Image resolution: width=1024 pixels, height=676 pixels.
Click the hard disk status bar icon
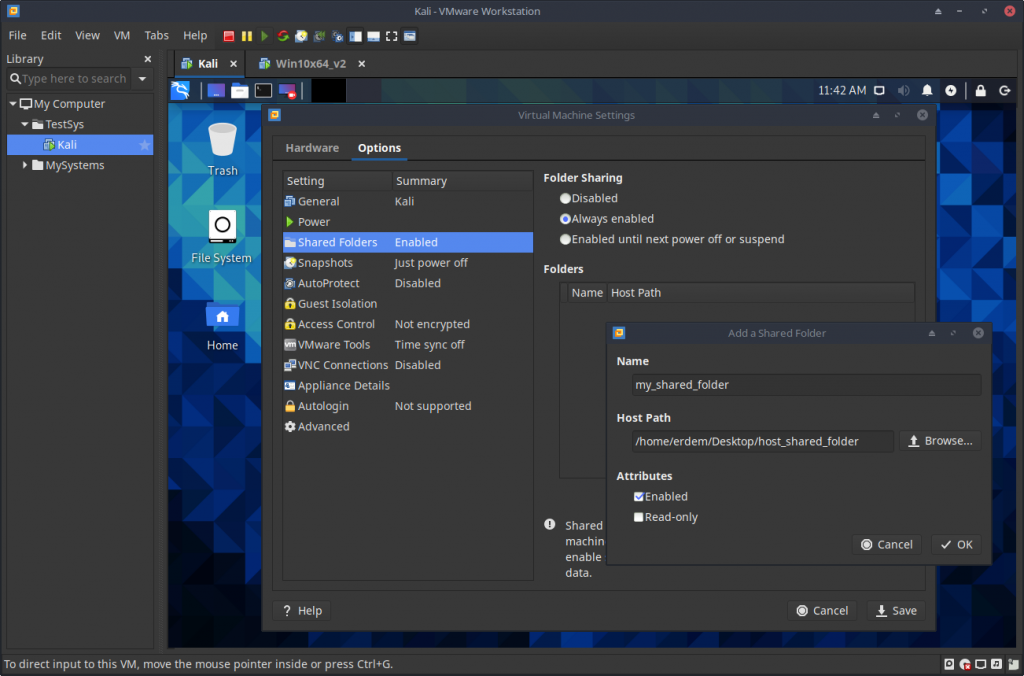[950, 664]
